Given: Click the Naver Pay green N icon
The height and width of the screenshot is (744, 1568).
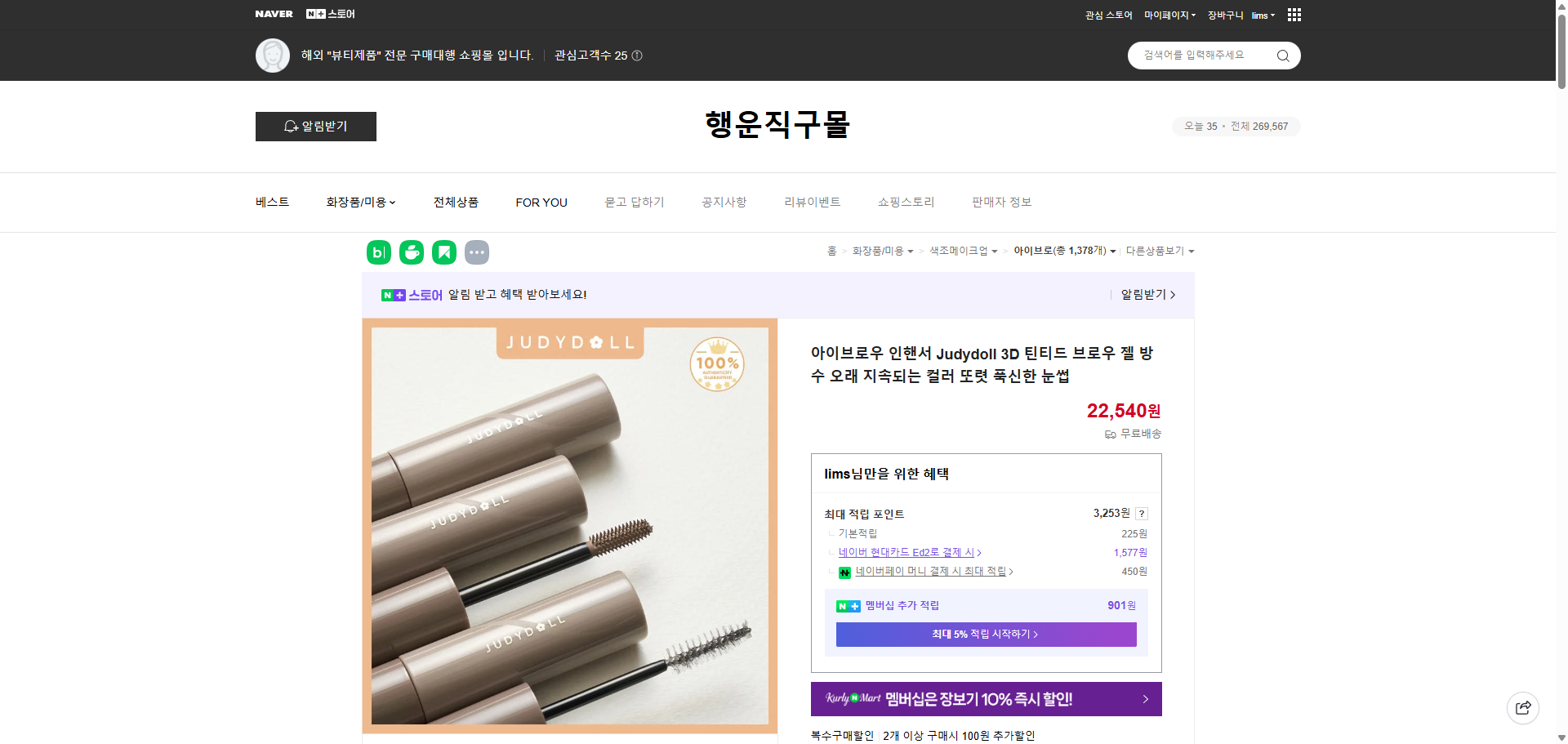Looking at the screenshot, I should tap(844, 572).
